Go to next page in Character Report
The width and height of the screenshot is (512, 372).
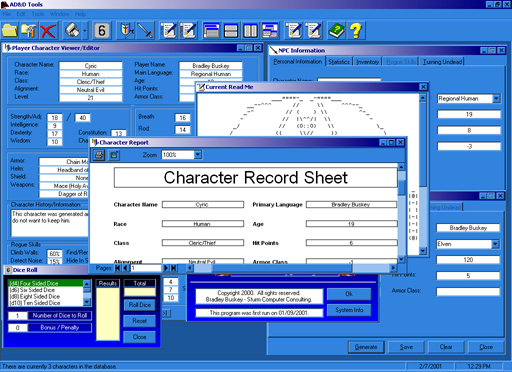tap(166, 268)
